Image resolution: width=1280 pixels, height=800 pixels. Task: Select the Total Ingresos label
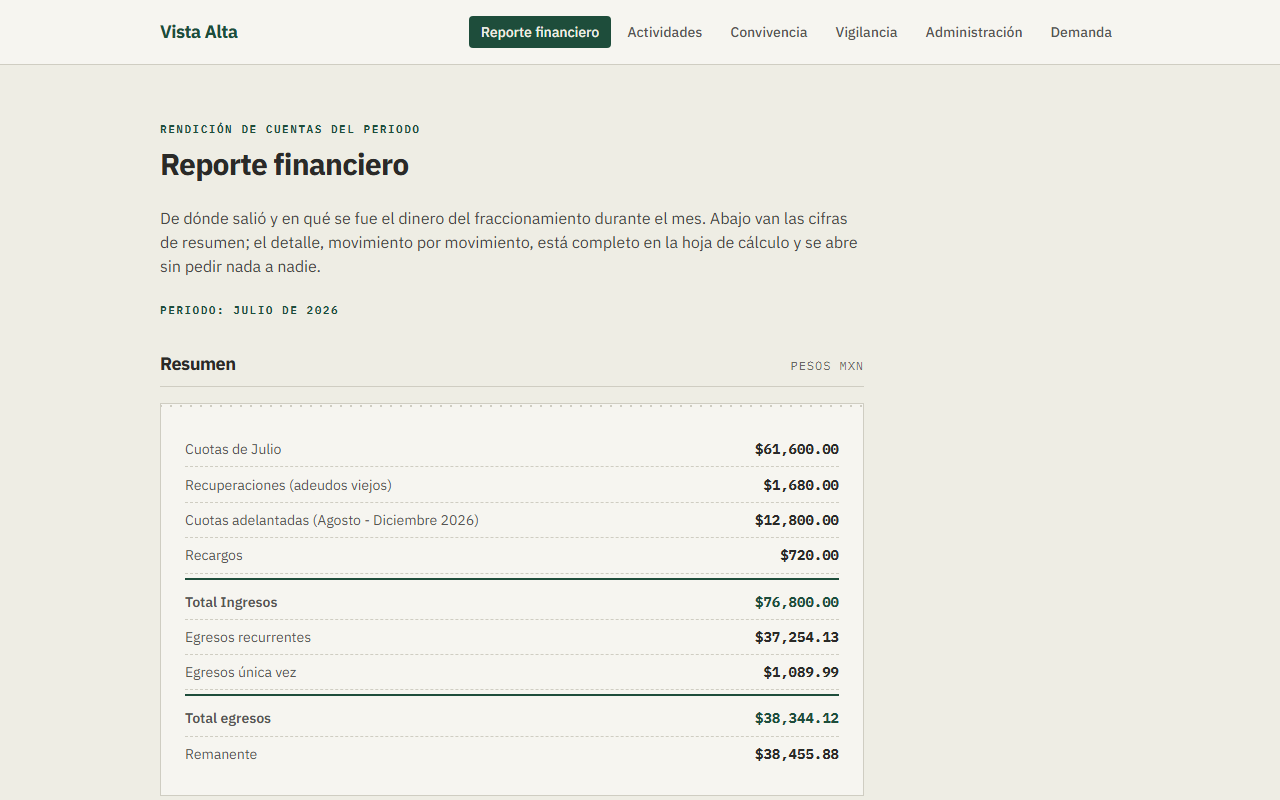coord(231,602)
